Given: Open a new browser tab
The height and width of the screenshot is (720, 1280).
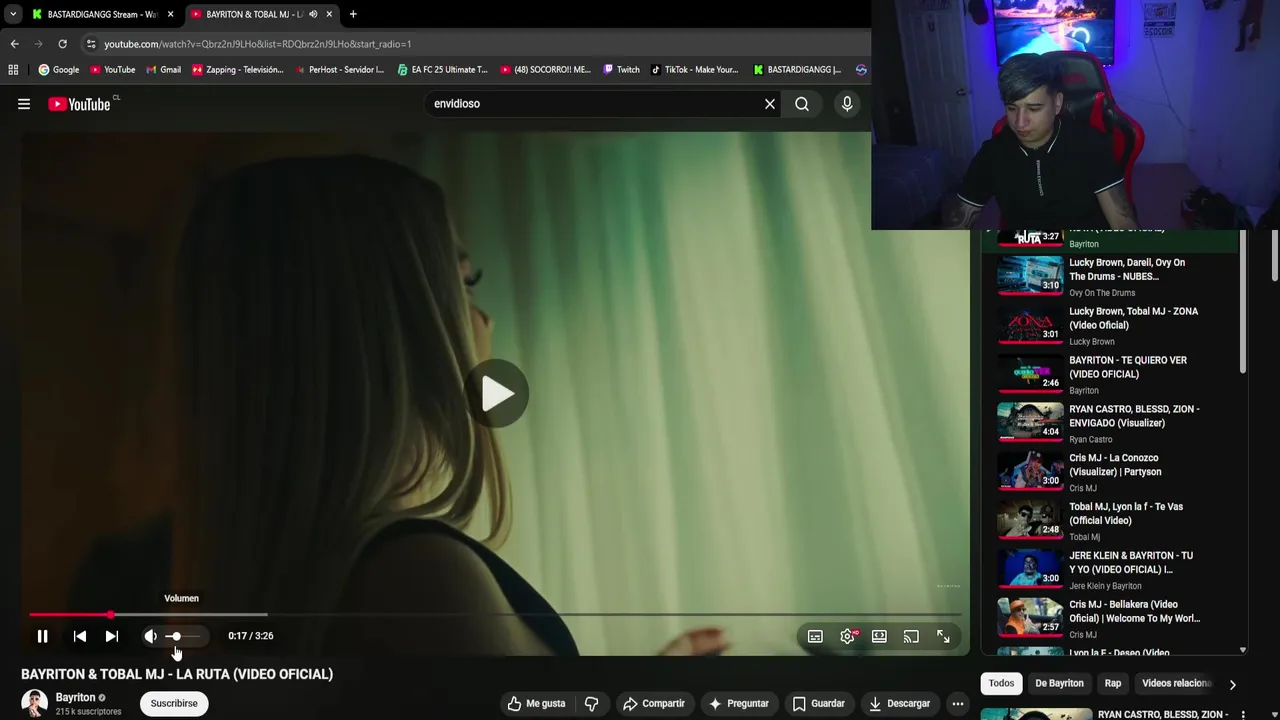Looking at the screenshot, I should 353,14.
